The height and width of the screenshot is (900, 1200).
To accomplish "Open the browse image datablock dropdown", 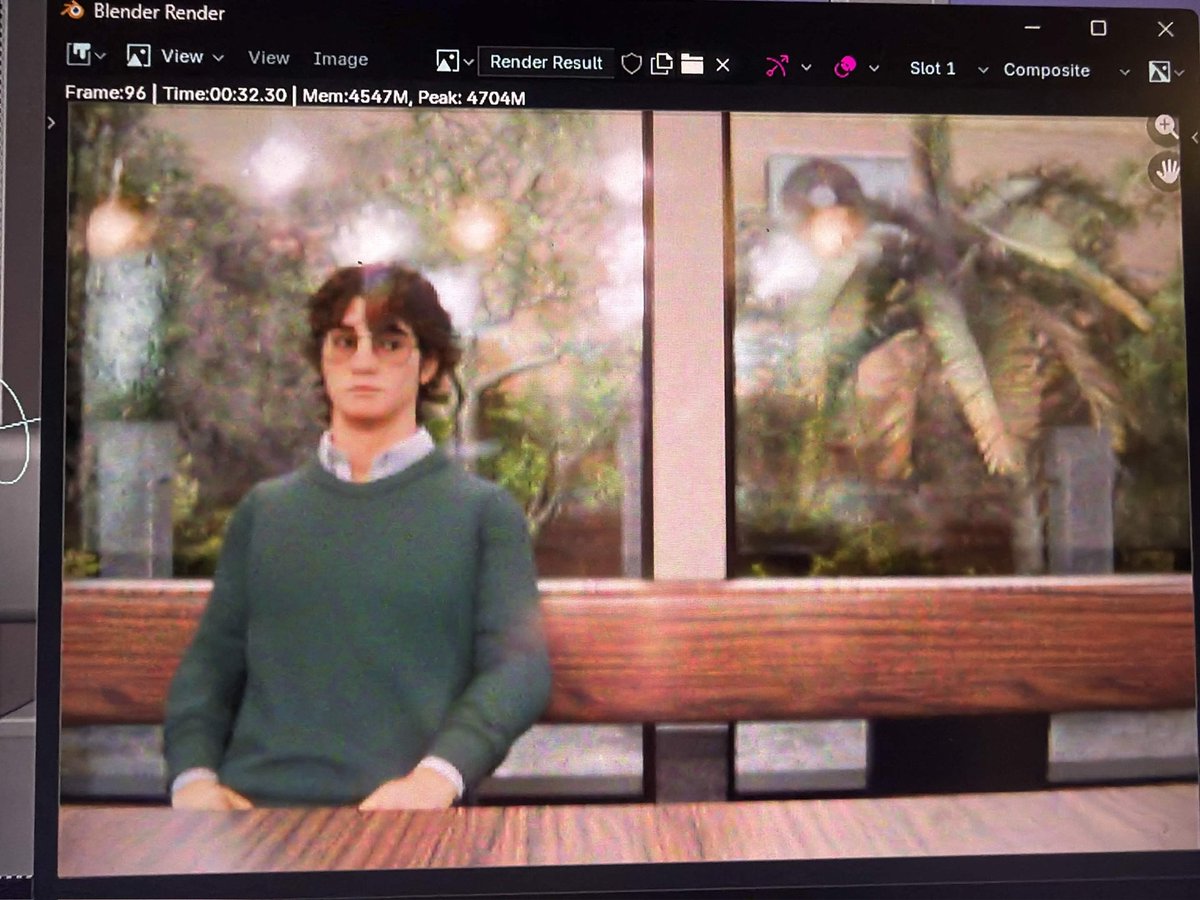I will (455, 61).
